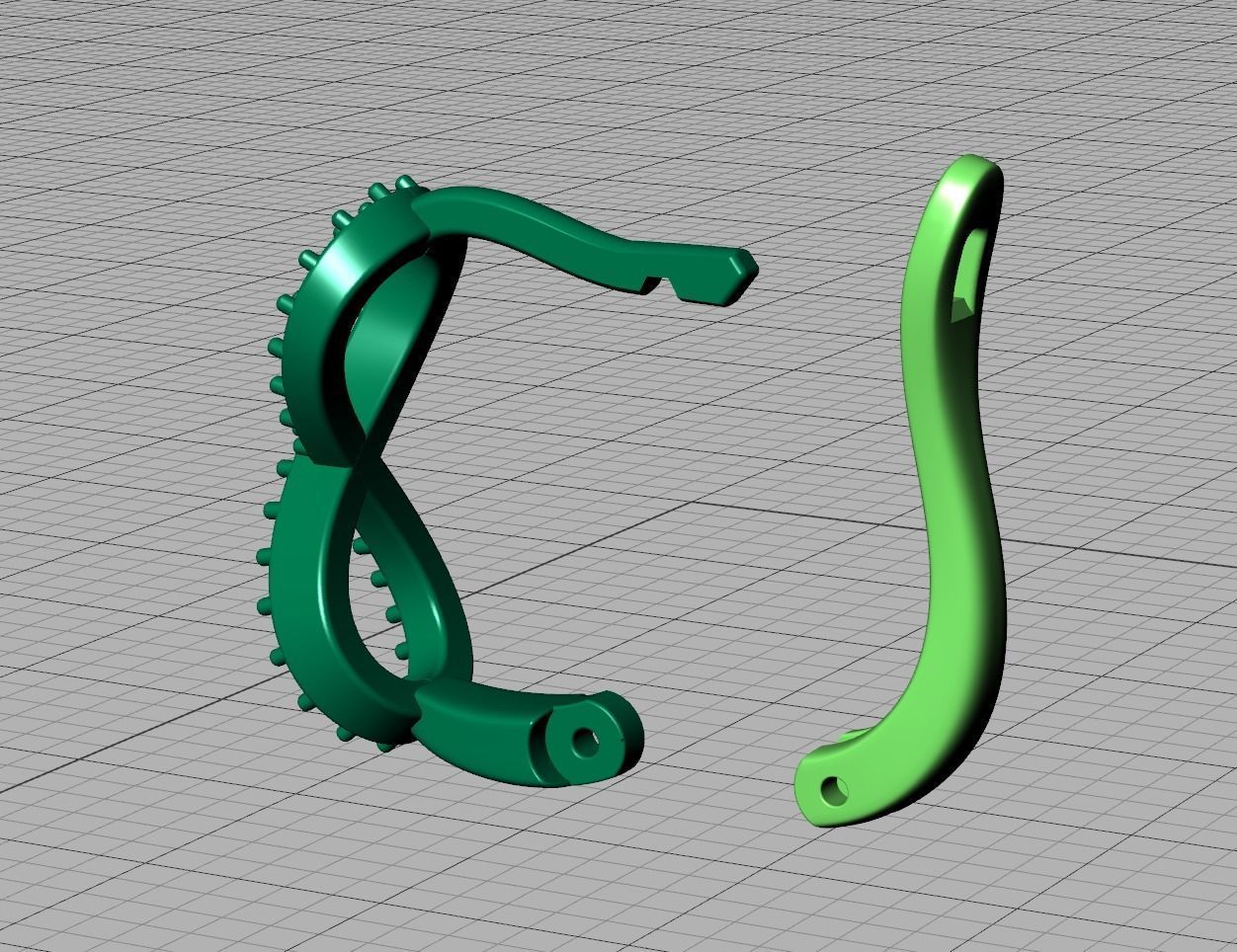Image resolution: width=1237 pixels, height=952 pixels.
Task: Pick the hinge hole on the dark green part
Action: point(585,741)
